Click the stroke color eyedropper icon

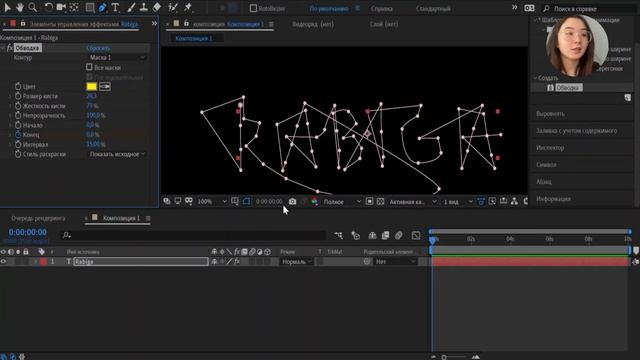[105, 87]
